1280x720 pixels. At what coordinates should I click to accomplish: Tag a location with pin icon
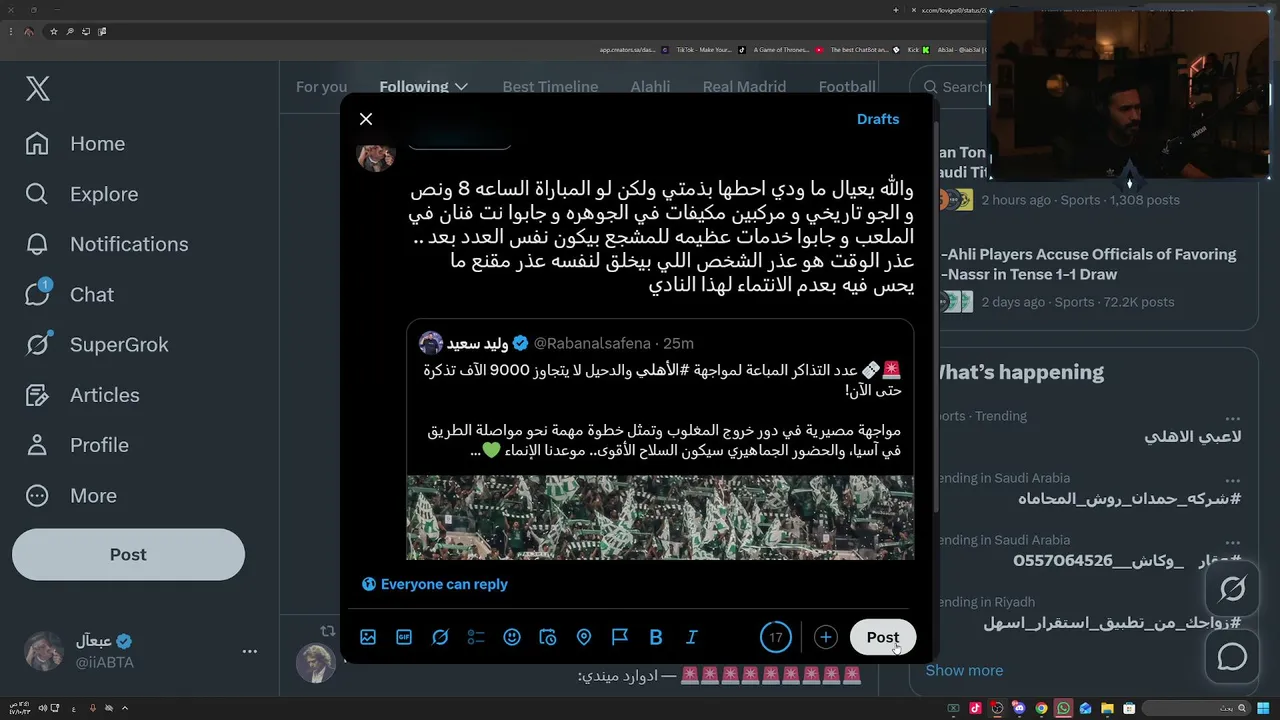pos(584,637)
